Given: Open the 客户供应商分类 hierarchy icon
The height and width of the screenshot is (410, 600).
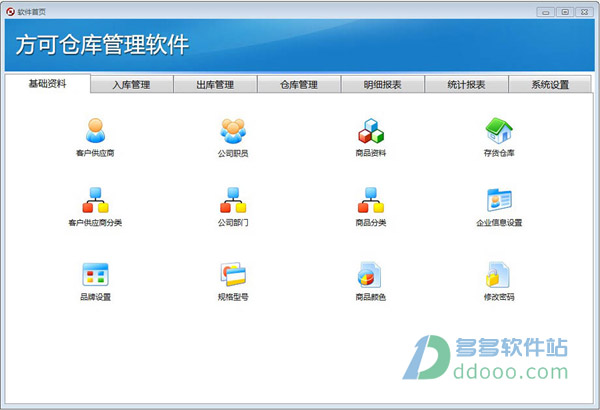Looking at the screenshot, I should tap(95, 200).
